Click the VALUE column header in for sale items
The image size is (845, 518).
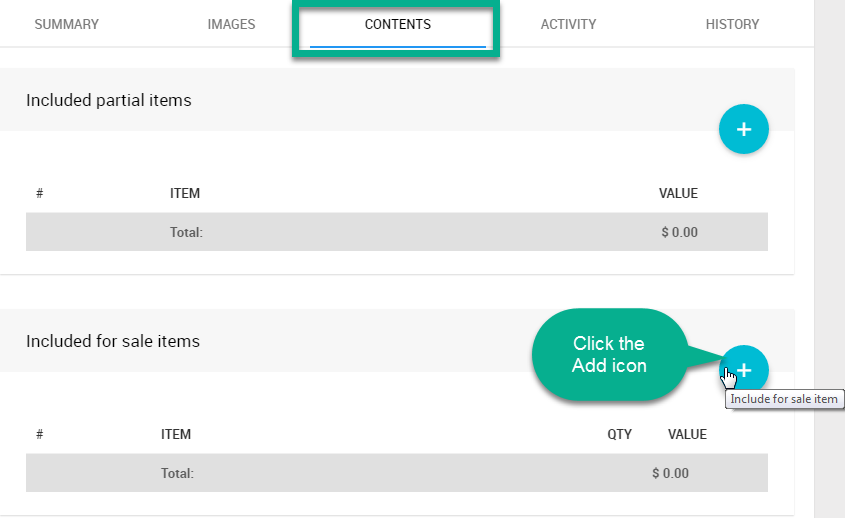687,434
